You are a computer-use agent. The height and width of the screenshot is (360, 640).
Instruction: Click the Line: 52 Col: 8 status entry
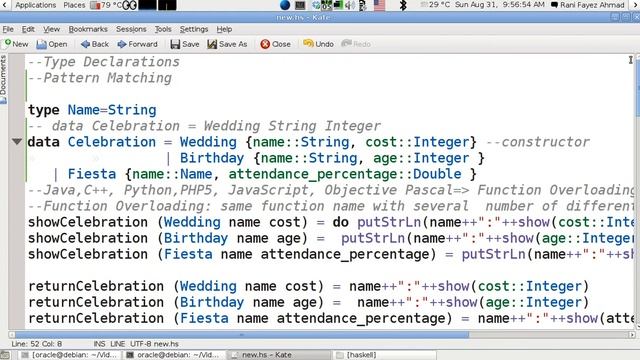click(37, 344)
